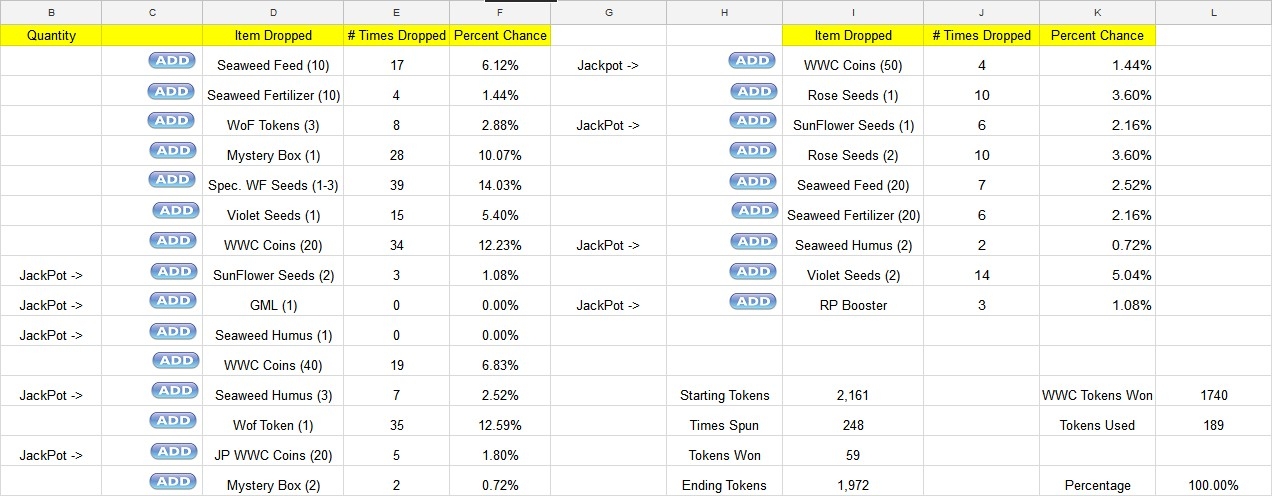Click ADD button next to Seaweed Humus (2)
The height and width of the screenshot is (496, 1272).
tap(754, 241)
